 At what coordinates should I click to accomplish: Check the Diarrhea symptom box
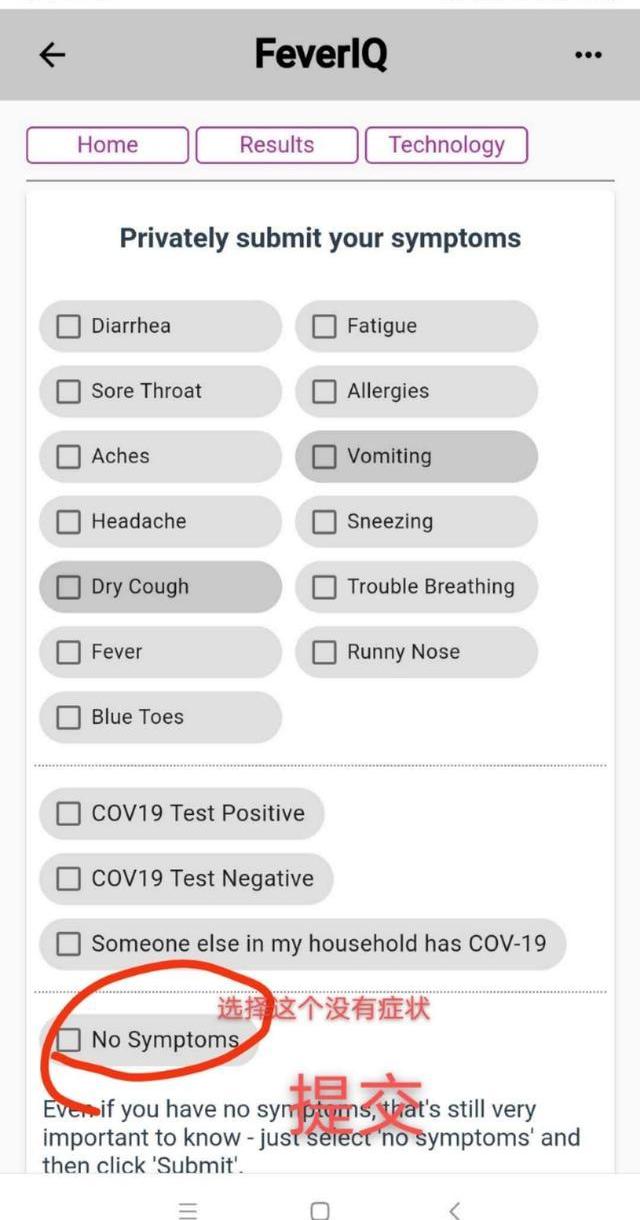68,326
